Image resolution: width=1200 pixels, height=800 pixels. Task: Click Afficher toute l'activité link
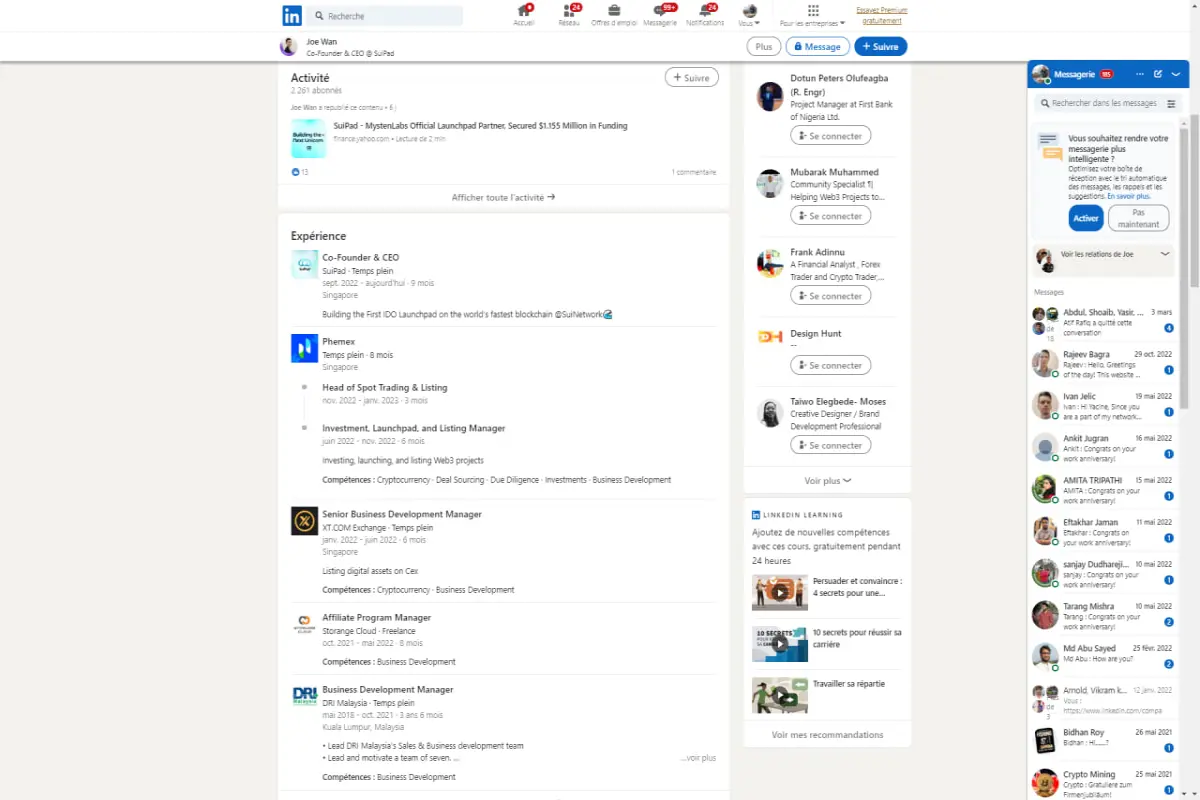(x=503, y=197)
